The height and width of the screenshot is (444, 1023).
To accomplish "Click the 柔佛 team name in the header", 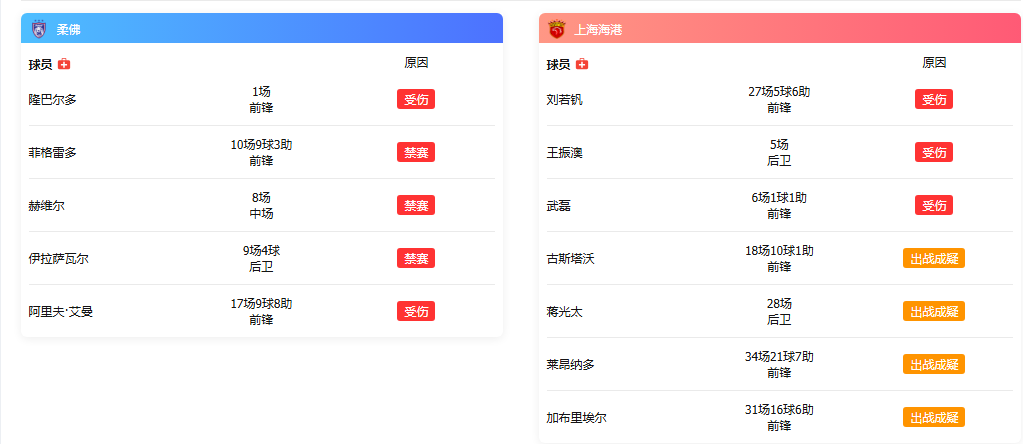I will tap(69, 30).
